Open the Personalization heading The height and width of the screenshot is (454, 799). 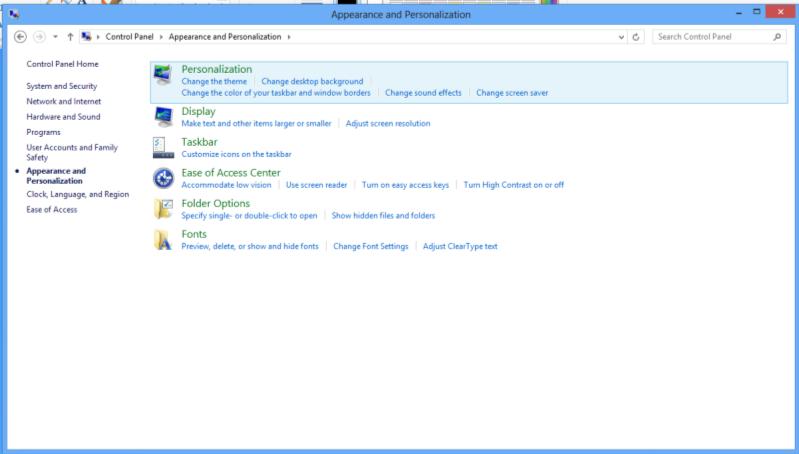coord(217,69)
